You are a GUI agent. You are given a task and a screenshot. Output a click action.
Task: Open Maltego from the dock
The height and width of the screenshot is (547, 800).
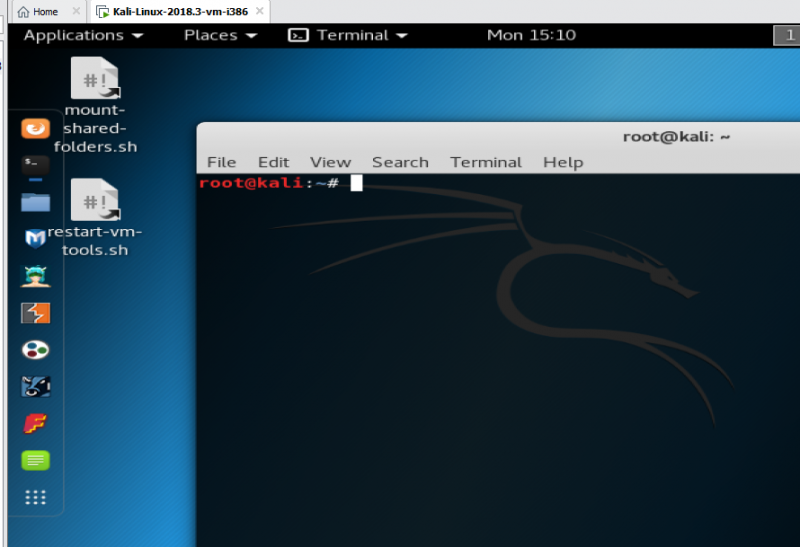pos(35,350)
